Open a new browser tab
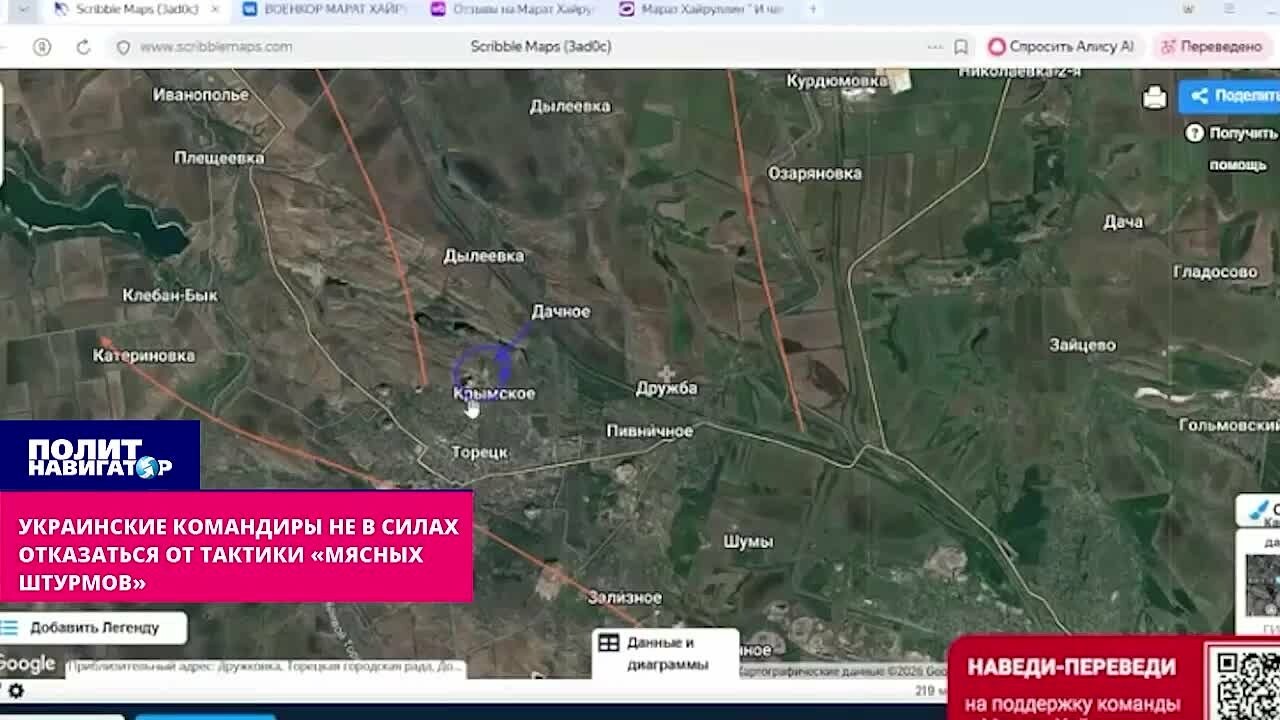Screen dimensions: 1280x720 (813, 9)
